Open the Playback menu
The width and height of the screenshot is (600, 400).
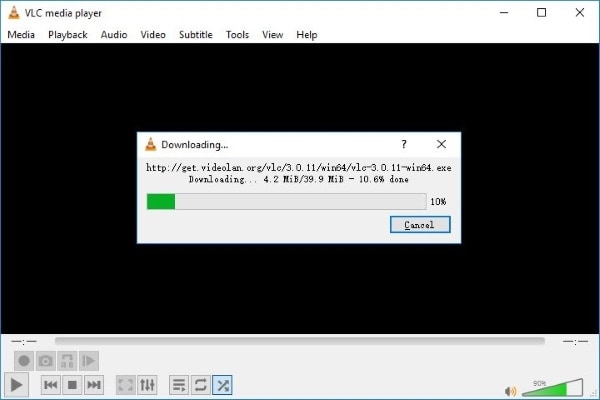(x=68, y=35)
